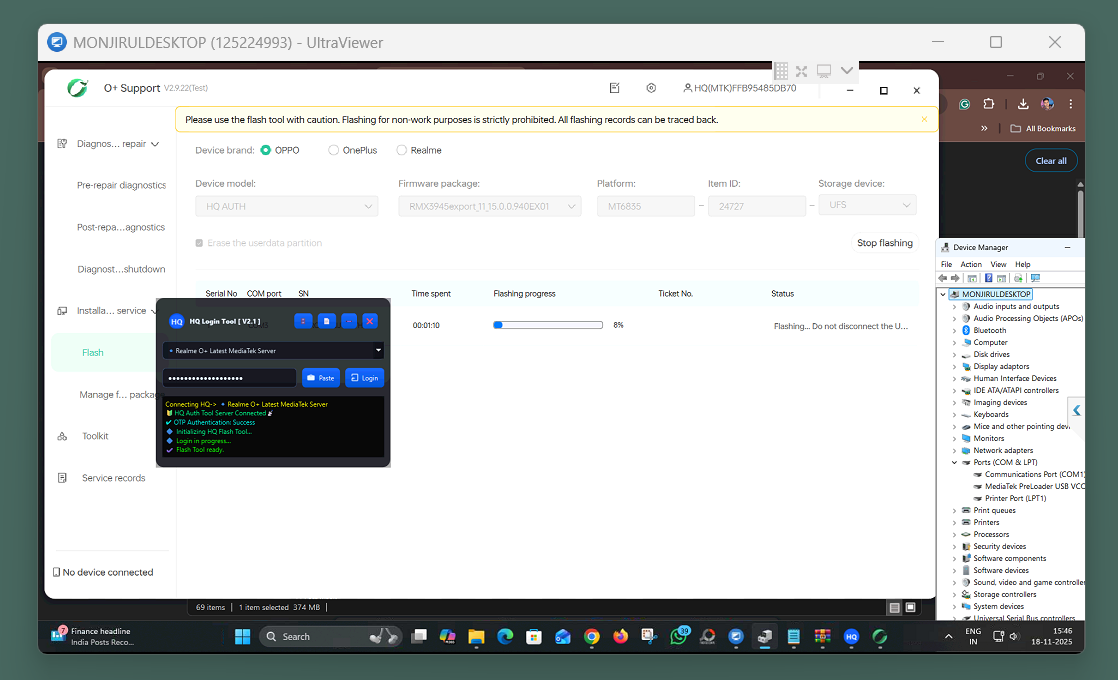1118x680 pixels.
Task: Open Service records in the sidebar
Action: click(x=113, y=478)
